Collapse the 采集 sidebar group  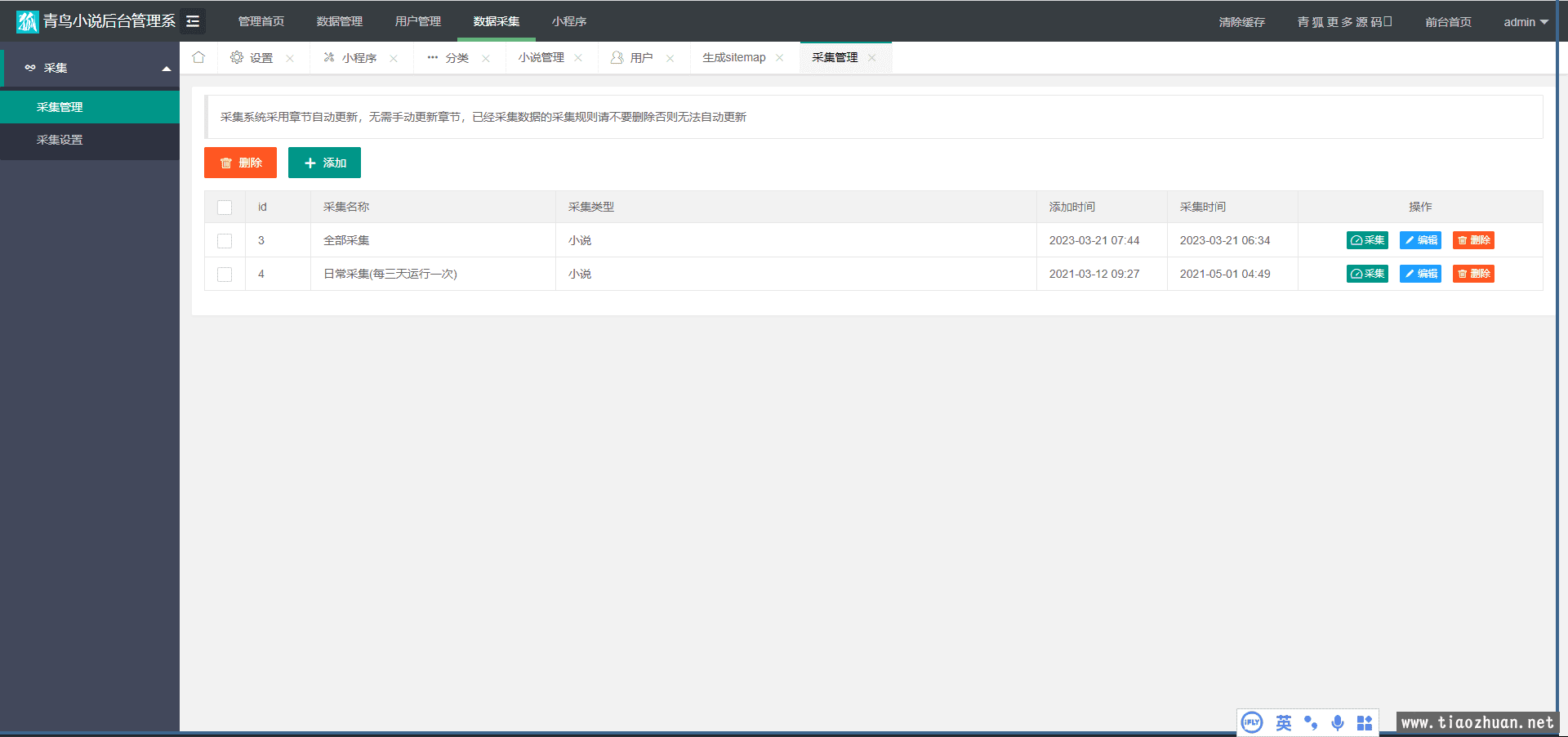point(90,68)
